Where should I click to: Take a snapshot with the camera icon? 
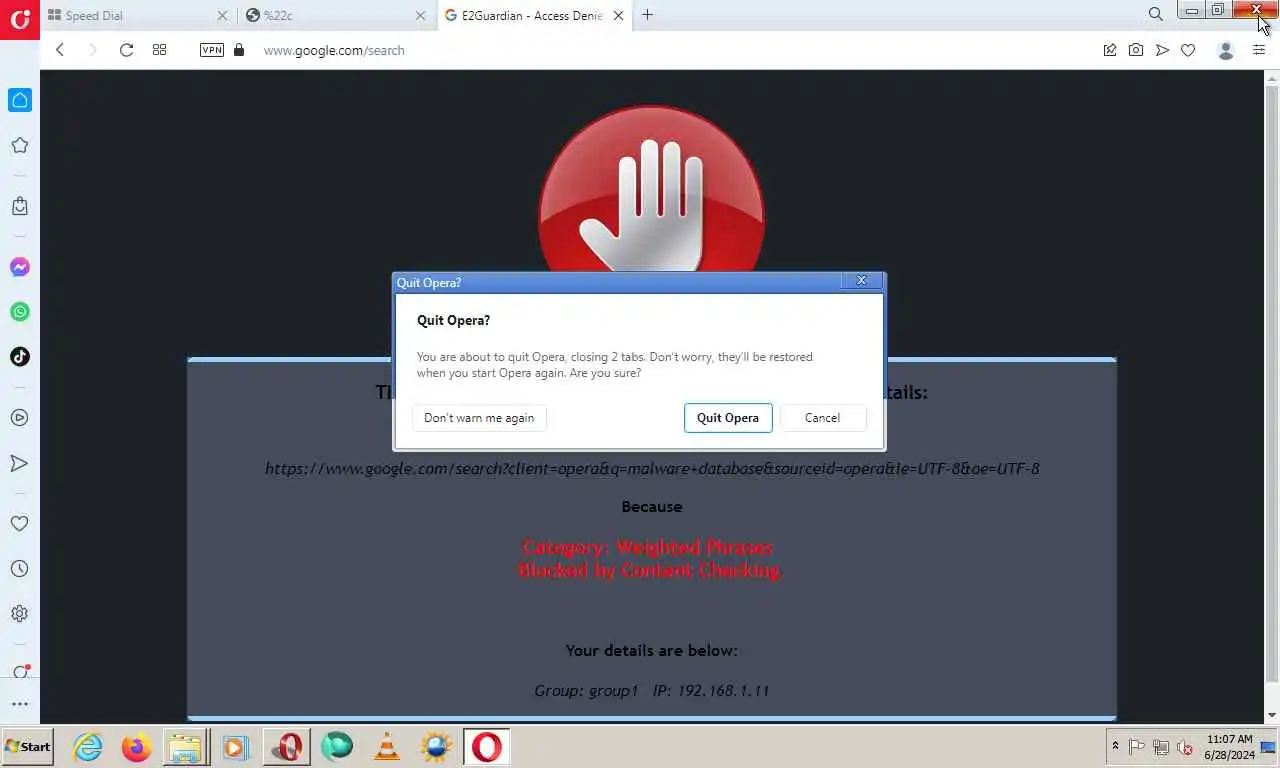coord(1136,50)
